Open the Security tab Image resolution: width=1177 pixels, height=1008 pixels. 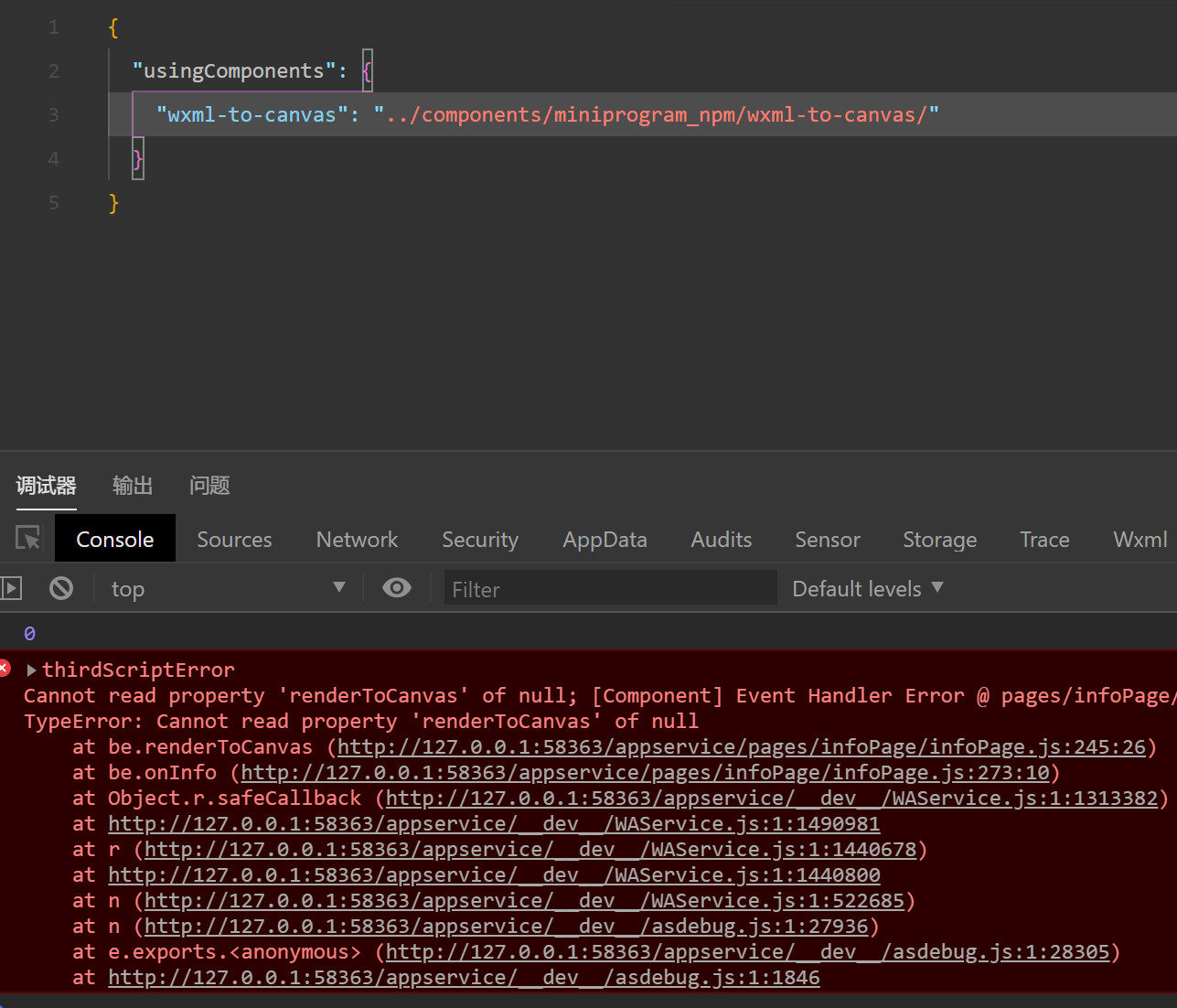click(x=480, y=540)
